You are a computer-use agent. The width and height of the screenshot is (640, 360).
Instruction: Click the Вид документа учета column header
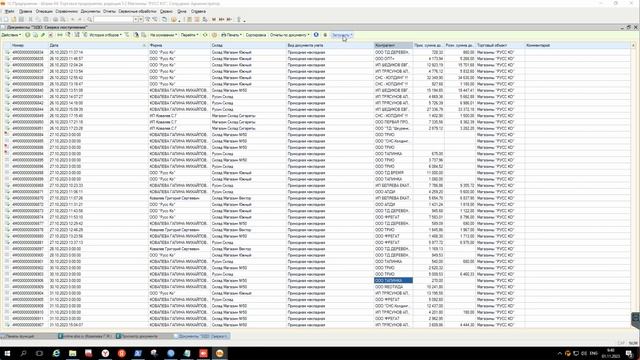330,45
